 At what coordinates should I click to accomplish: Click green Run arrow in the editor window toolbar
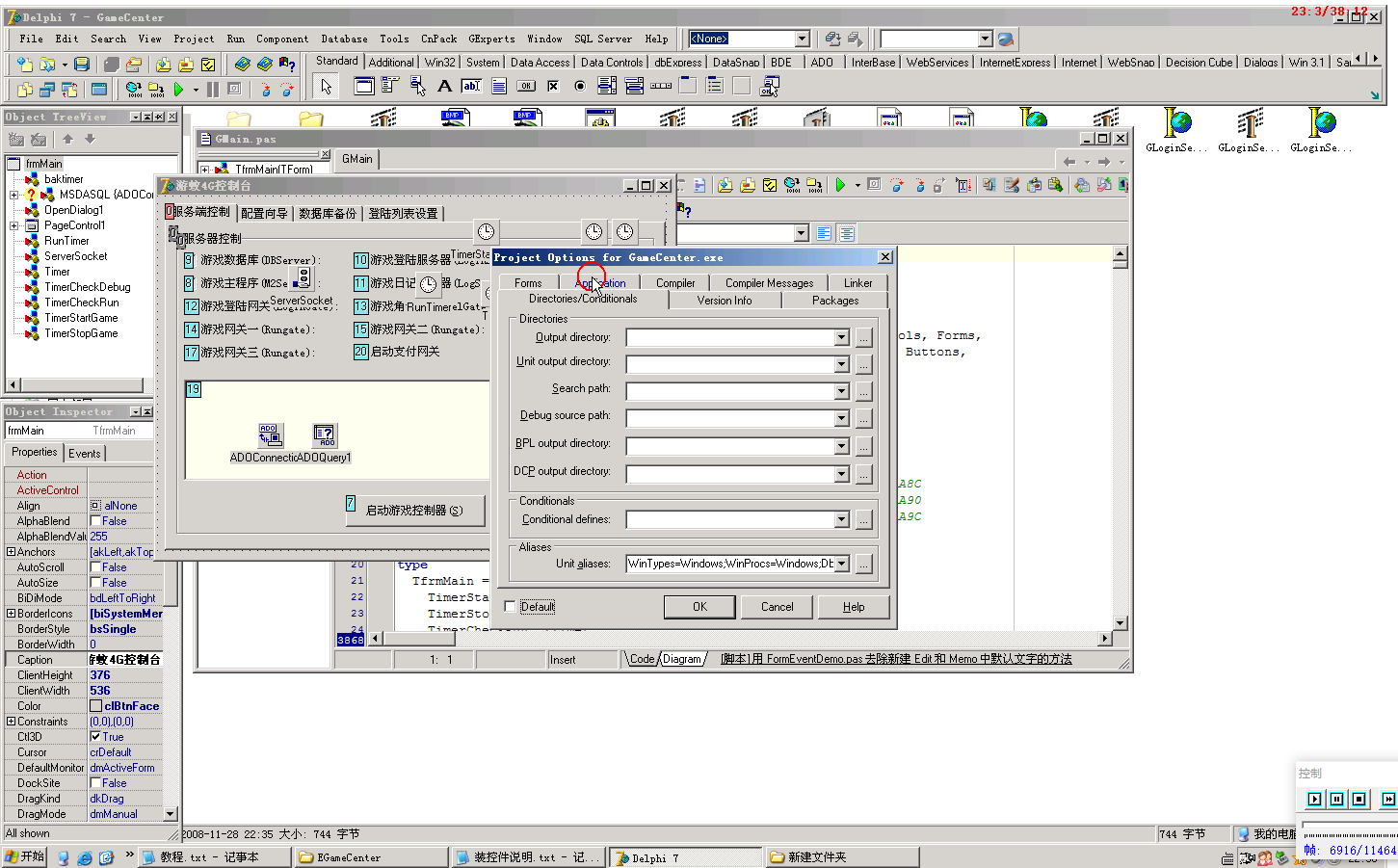(x=840, y=185)
